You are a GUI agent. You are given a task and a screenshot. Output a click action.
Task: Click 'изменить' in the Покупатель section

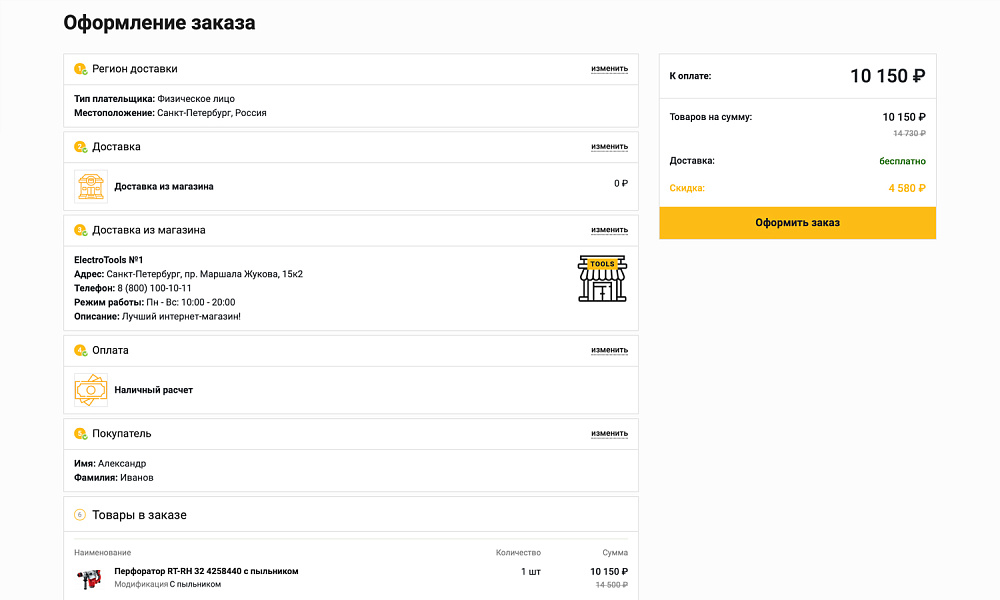[x=609, y=434]
